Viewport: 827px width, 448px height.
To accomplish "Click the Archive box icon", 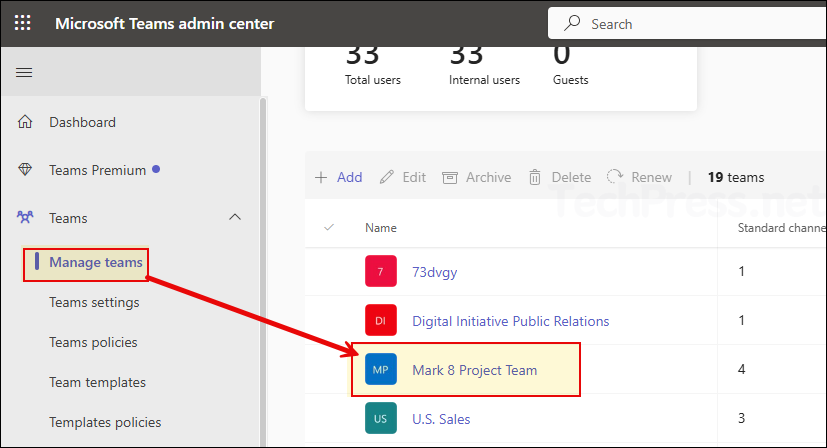I will coord(450,177).
